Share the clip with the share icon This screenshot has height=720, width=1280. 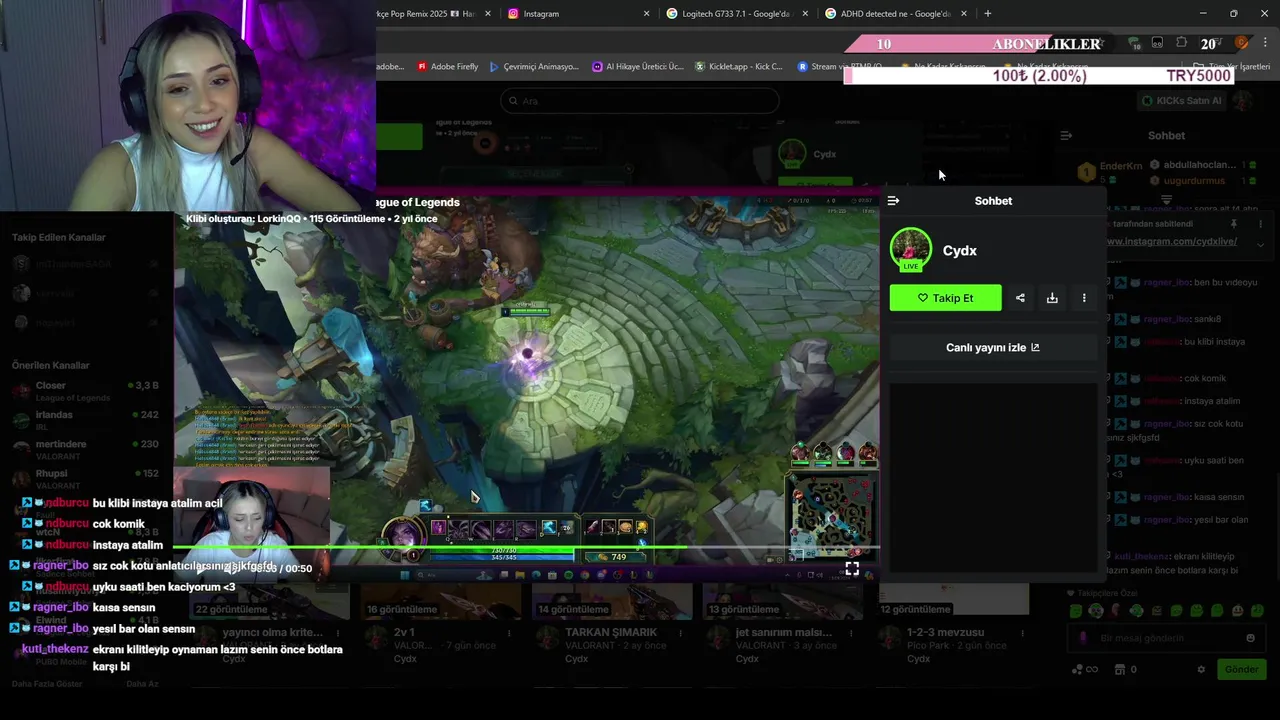coord(1020,298)
